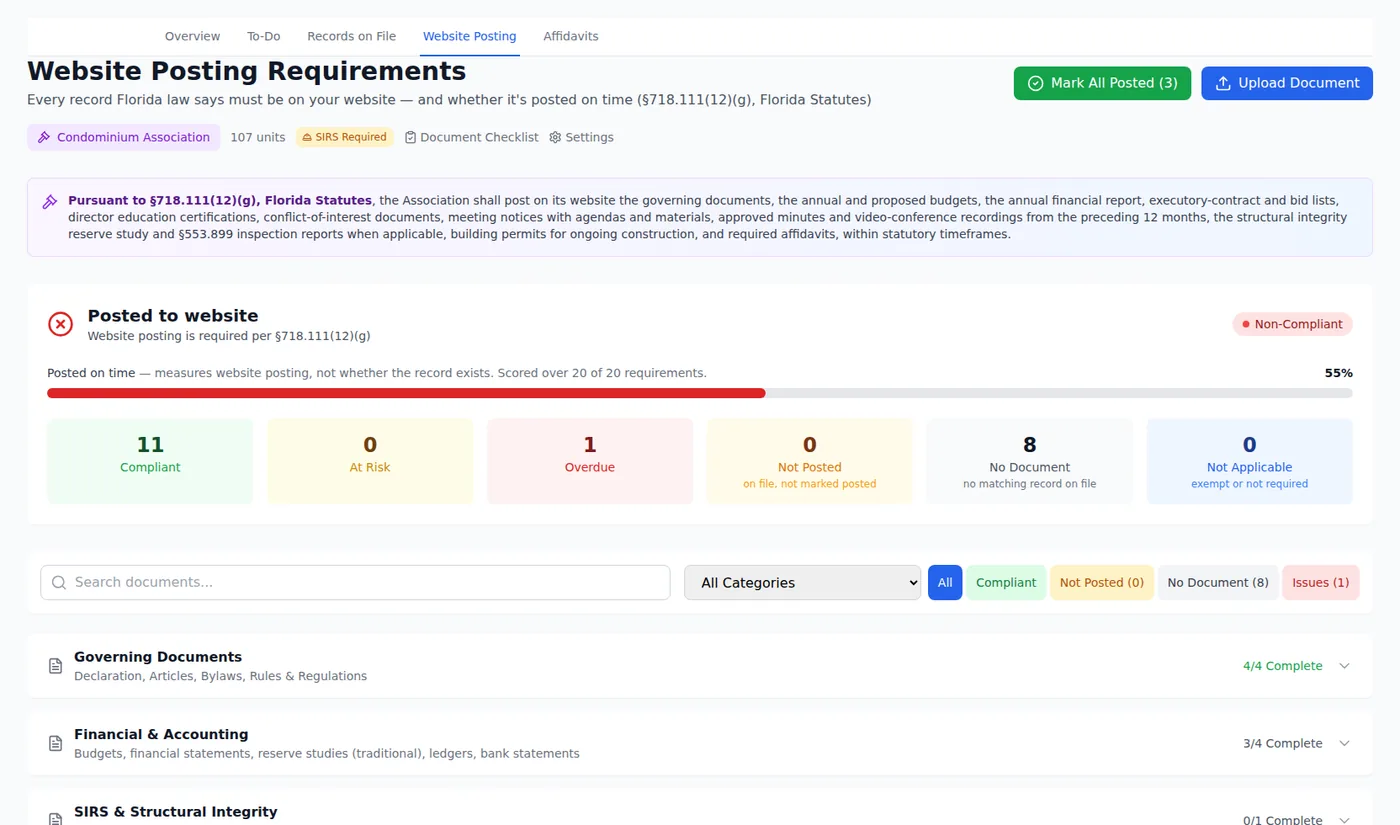Filter by Not Posted (0) chip
Image resolution: width=1400 pixels, height=825 pixels.
(x=1102, y=582)
